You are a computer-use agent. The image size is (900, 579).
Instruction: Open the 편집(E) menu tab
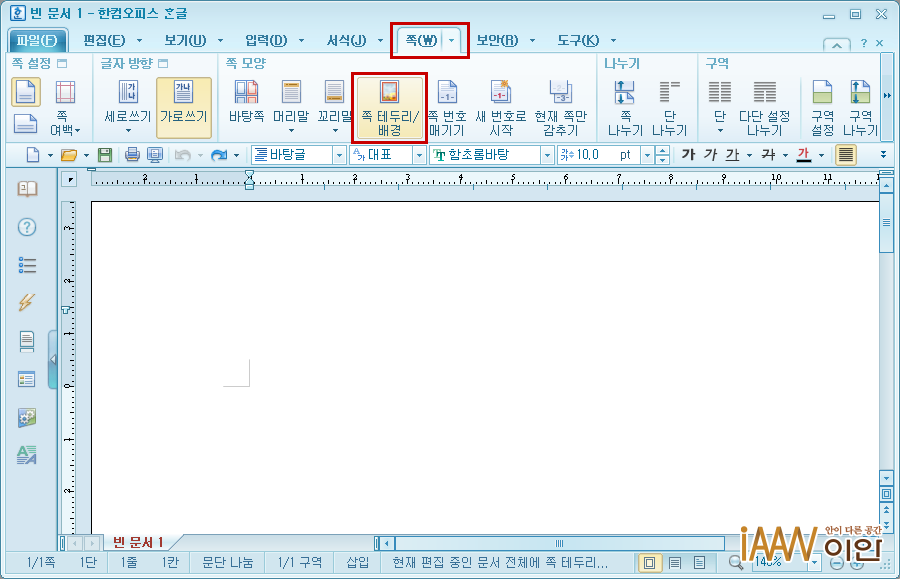point(104,40)
